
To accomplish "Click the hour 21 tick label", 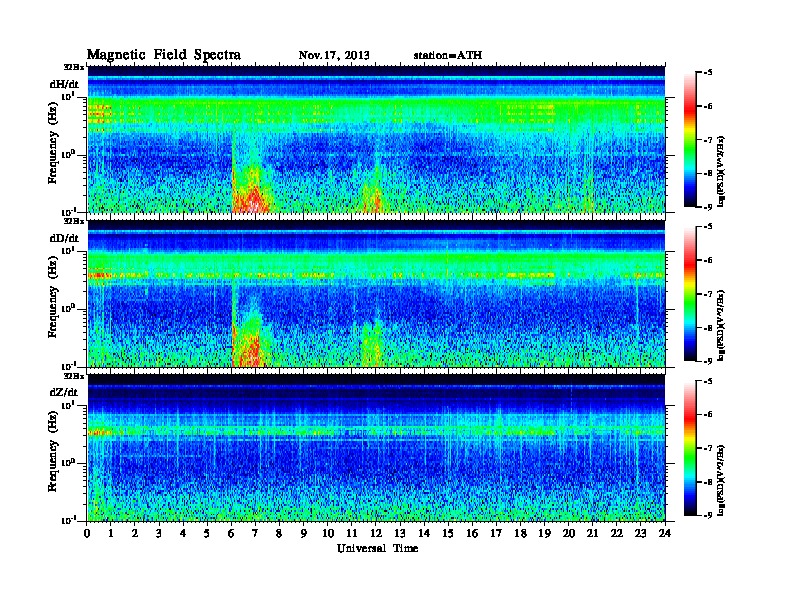I will [x=592, y=533].
